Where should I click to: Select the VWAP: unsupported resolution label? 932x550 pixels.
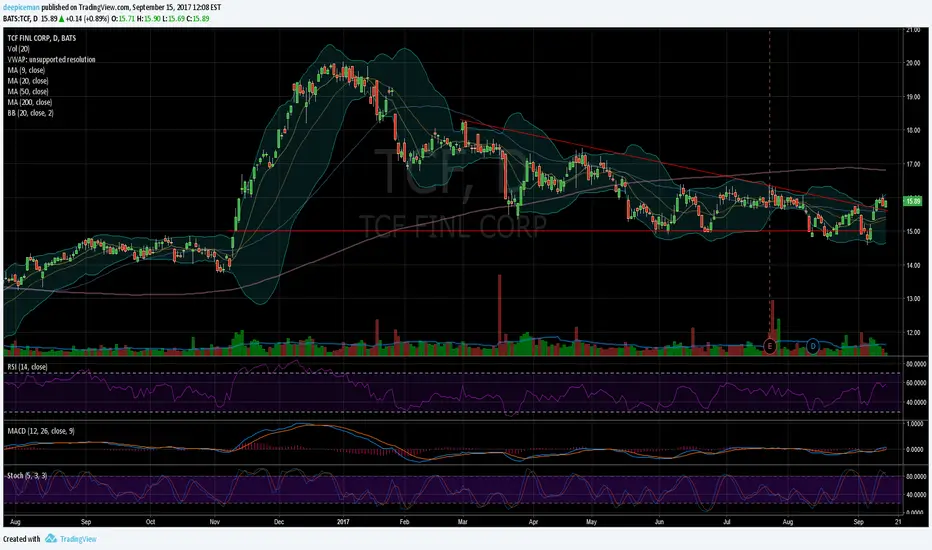click(x=51, y=59)
